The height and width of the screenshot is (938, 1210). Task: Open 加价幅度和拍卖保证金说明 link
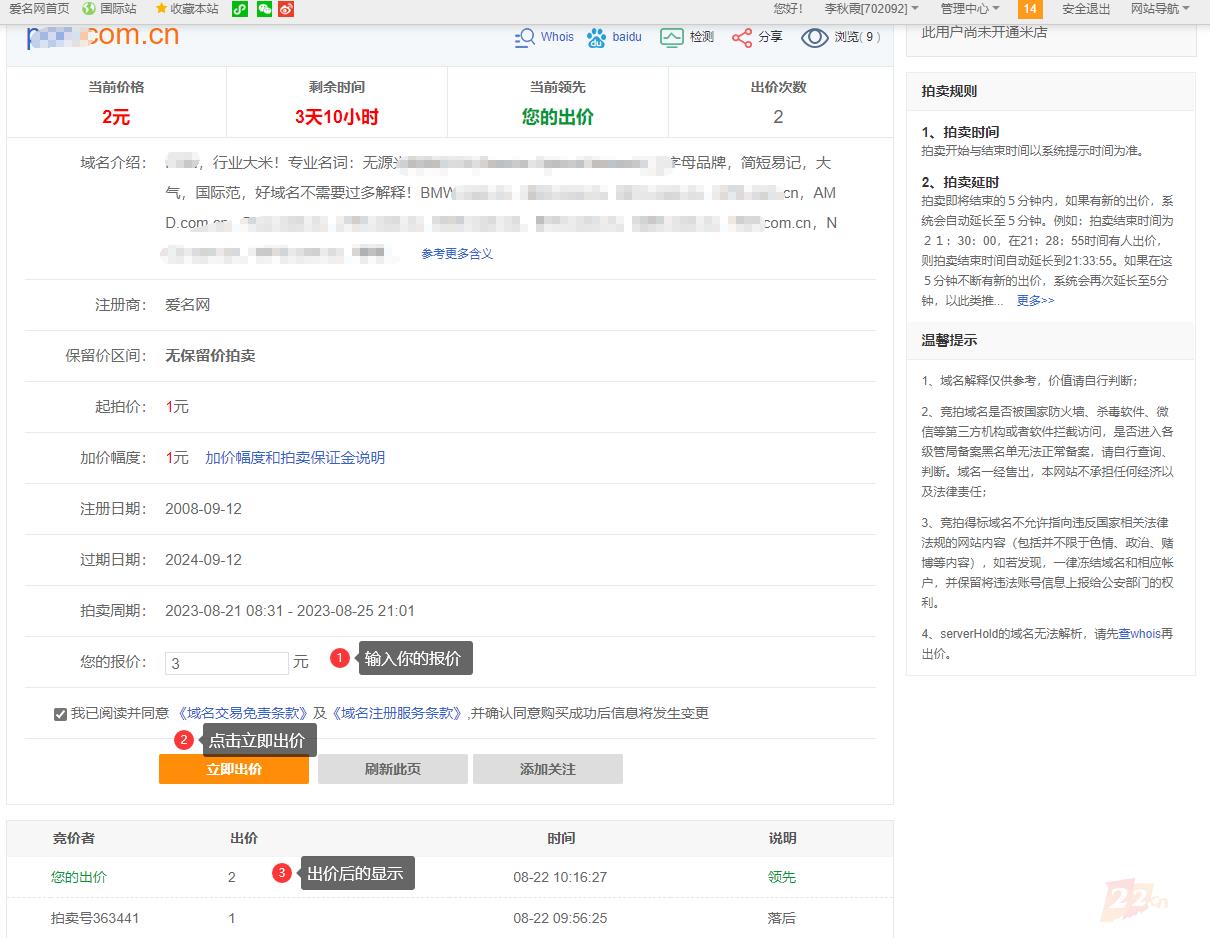click(295, 458)
